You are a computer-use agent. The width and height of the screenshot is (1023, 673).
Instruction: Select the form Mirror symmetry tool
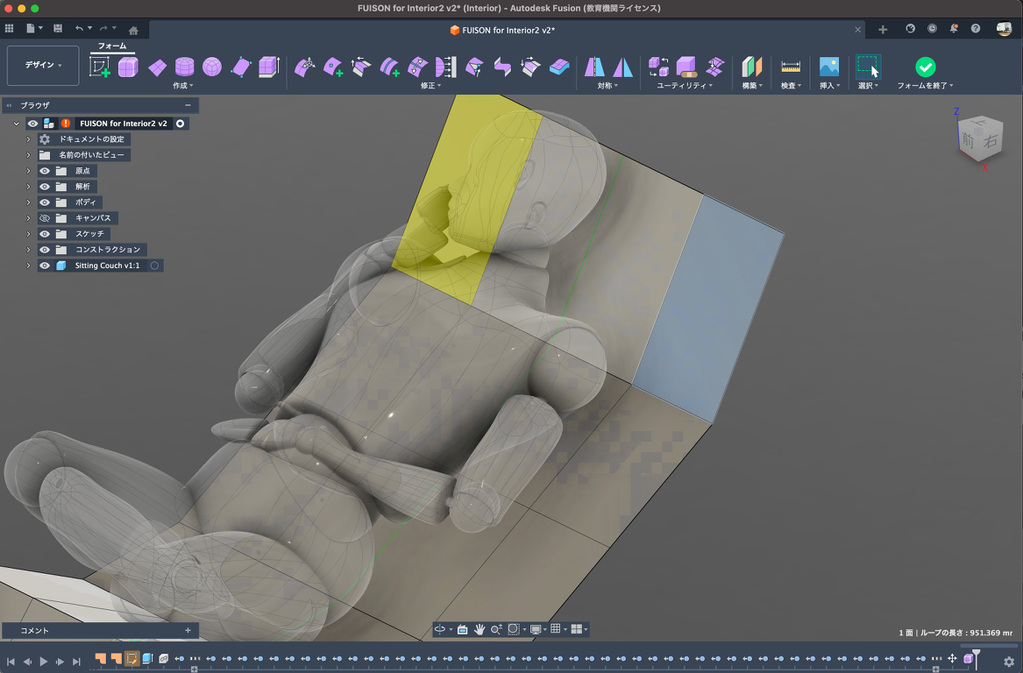595,67
